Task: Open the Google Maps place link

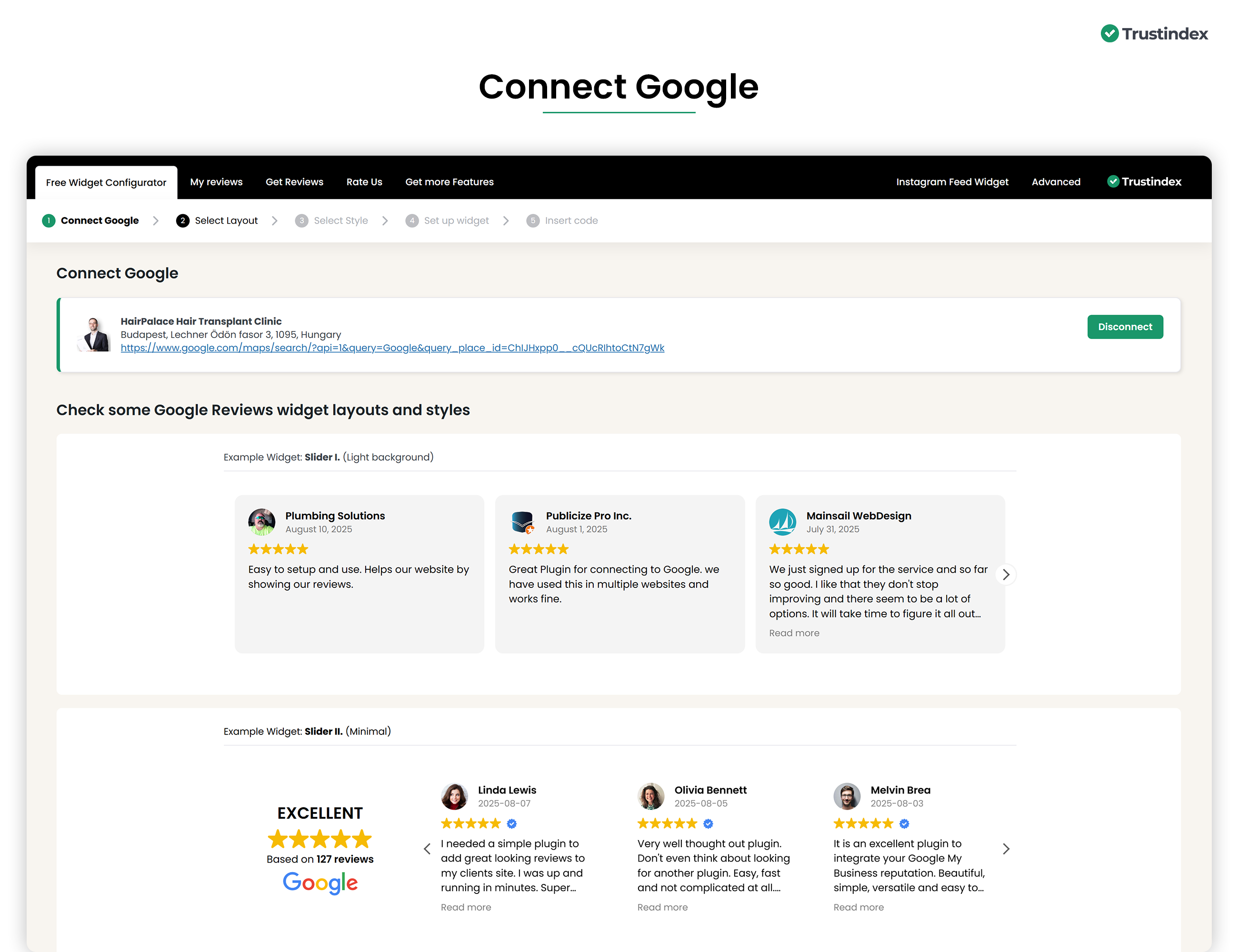Action: (392, 348)
